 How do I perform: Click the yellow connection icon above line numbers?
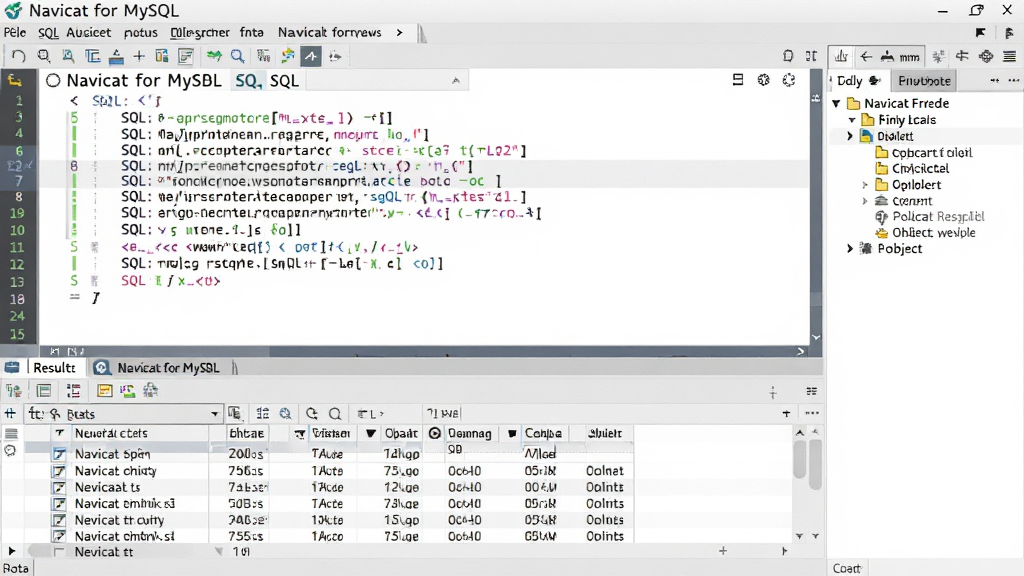point(14,80)
